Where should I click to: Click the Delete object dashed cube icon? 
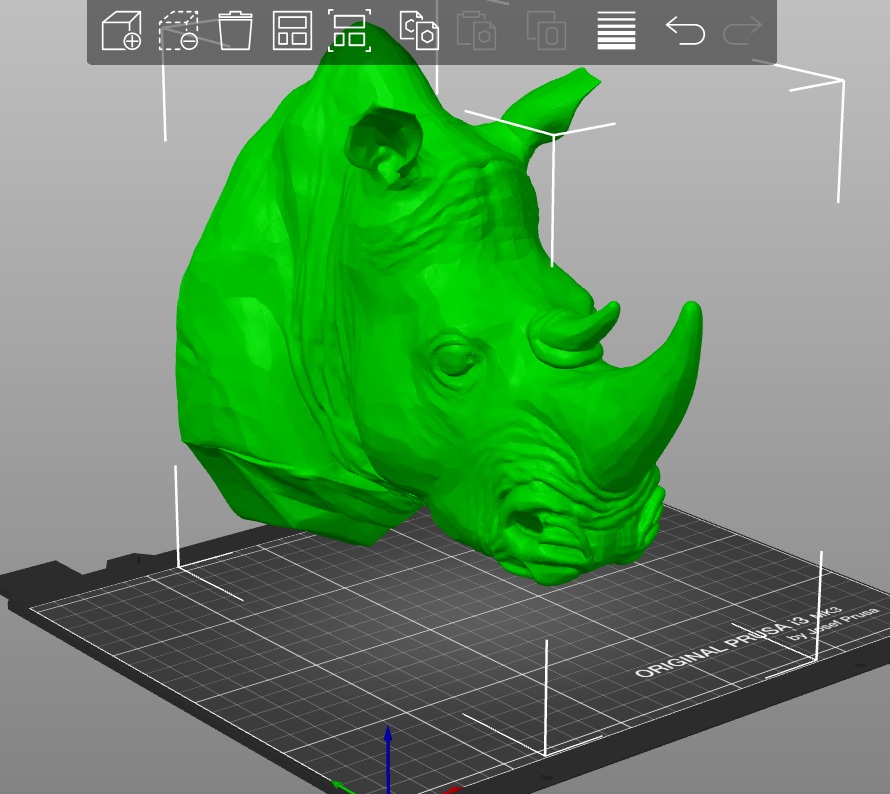coord(178,31)
